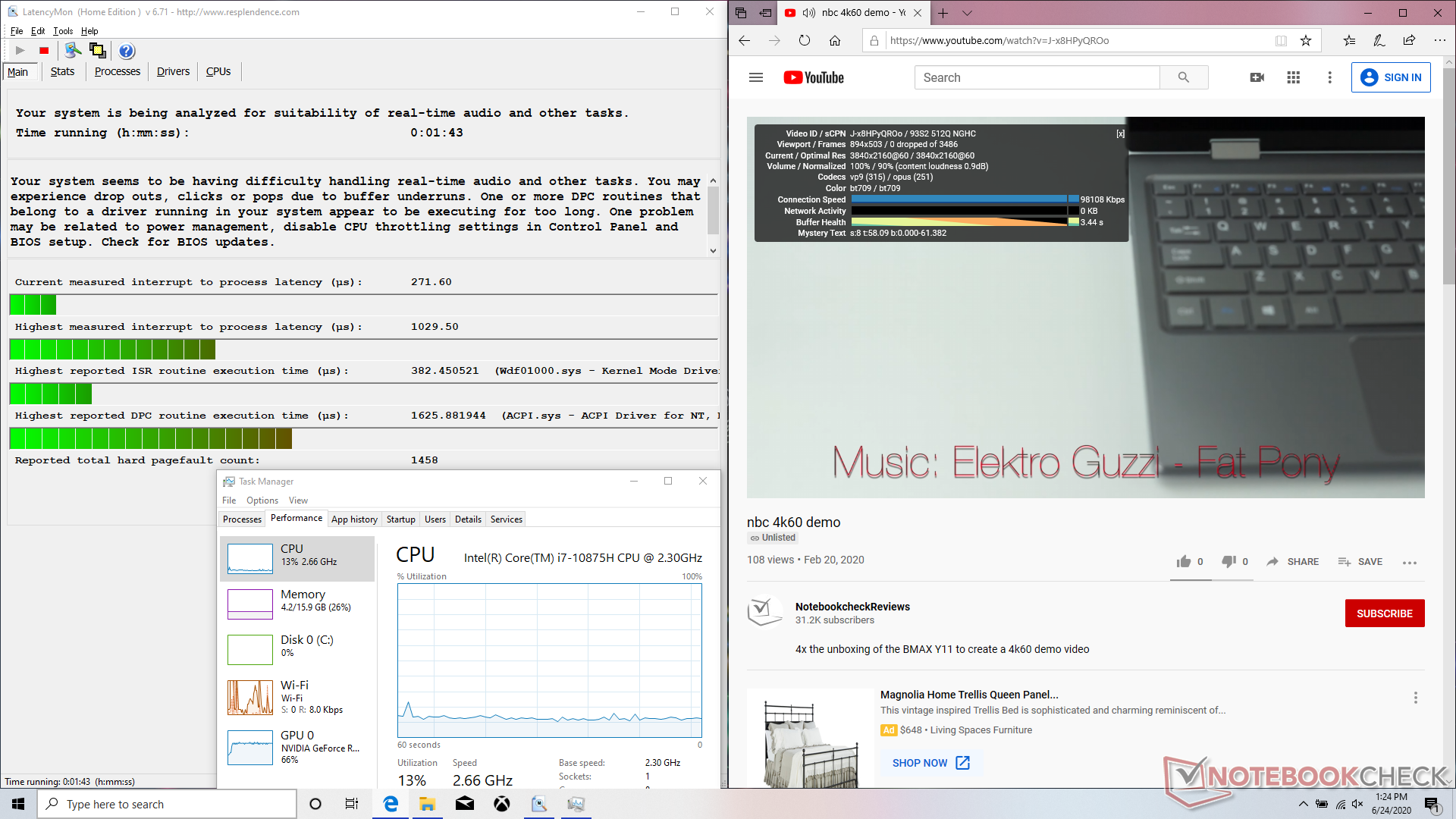Click the SIGN IN button on YouTube
Screen dimensions: 1456x819
click(1391, 77)
